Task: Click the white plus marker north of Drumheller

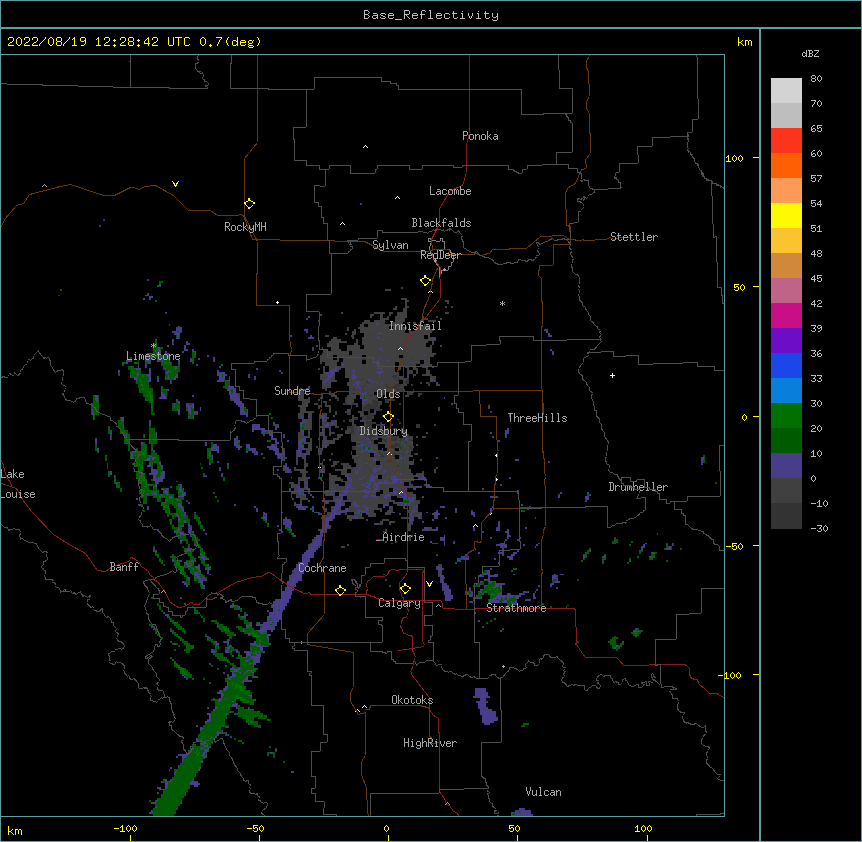Action: (x=612, y=375)
